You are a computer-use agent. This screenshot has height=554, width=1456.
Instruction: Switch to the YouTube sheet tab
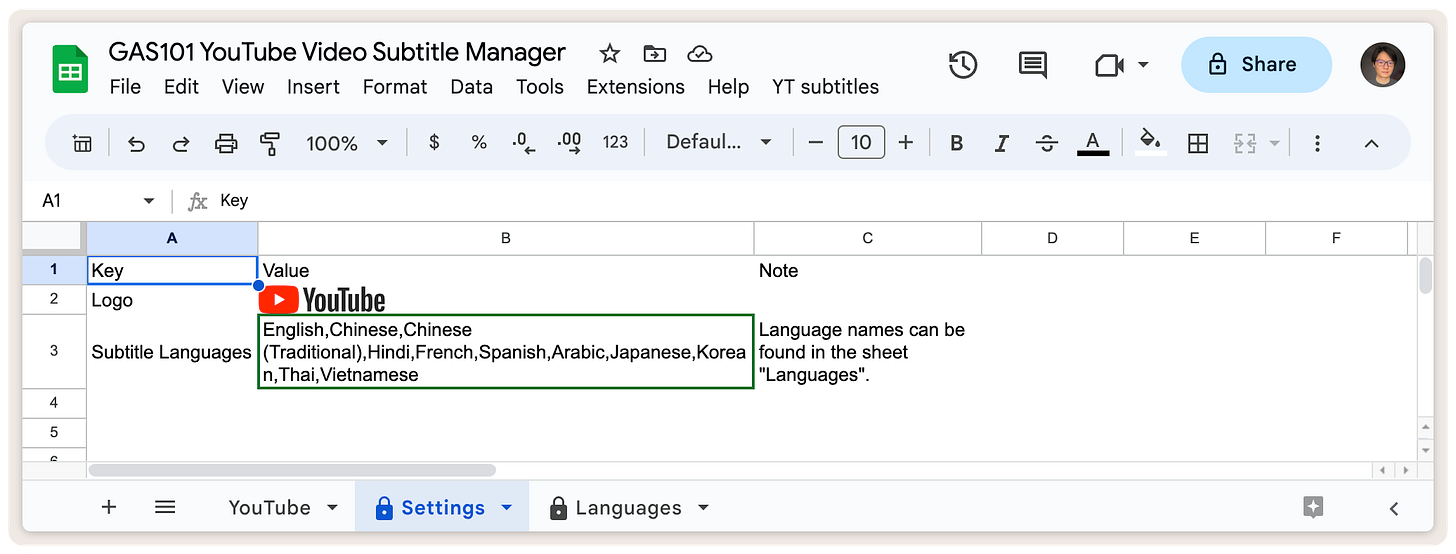tap(269, 508)
